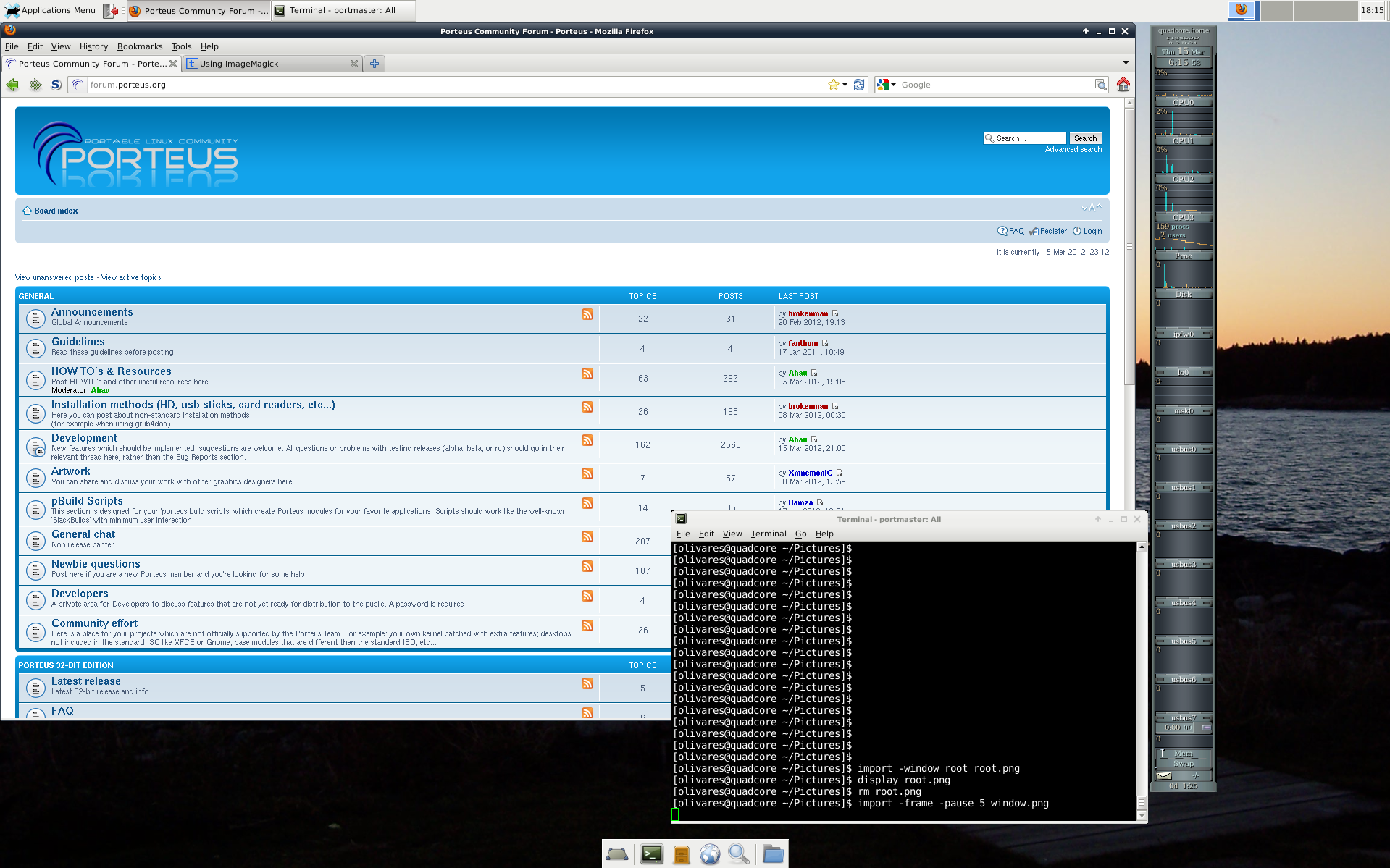The image size is (1390, 868).
Task: Switch to the Using ImageMagick tab
Action: point(268,64)
